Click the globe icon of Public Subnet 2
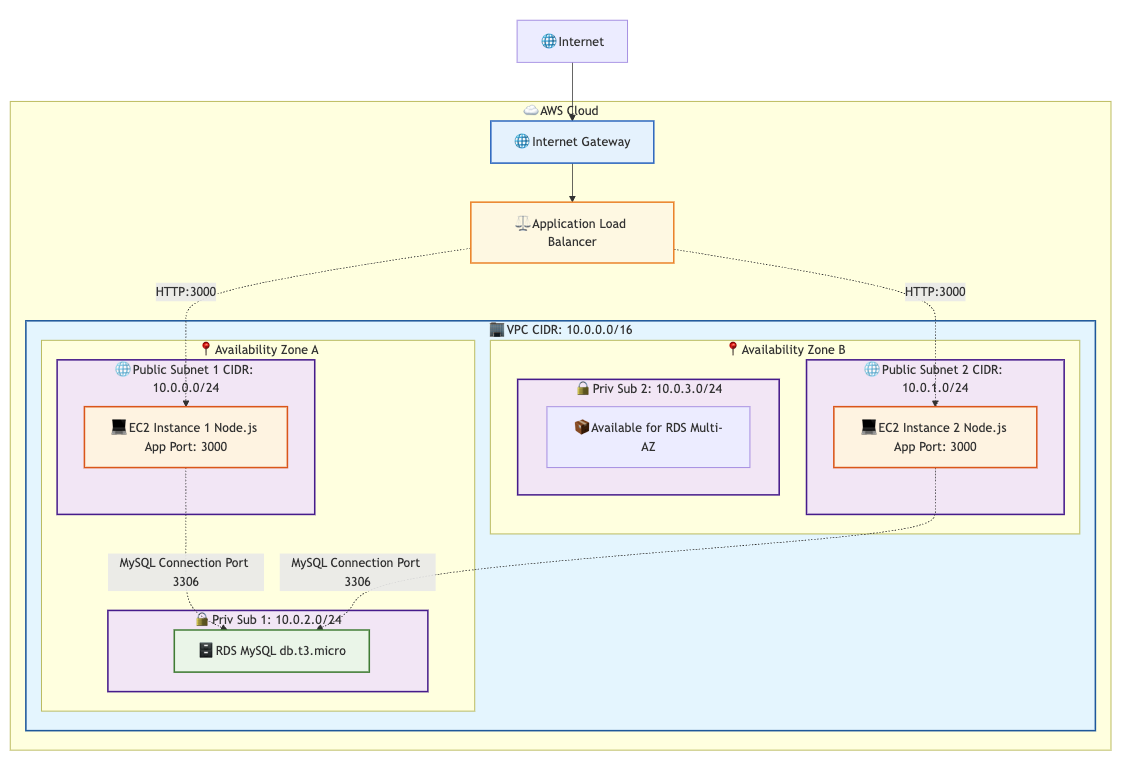The height and width of the screenshot is (761, 1122). [x=872, y=370]
